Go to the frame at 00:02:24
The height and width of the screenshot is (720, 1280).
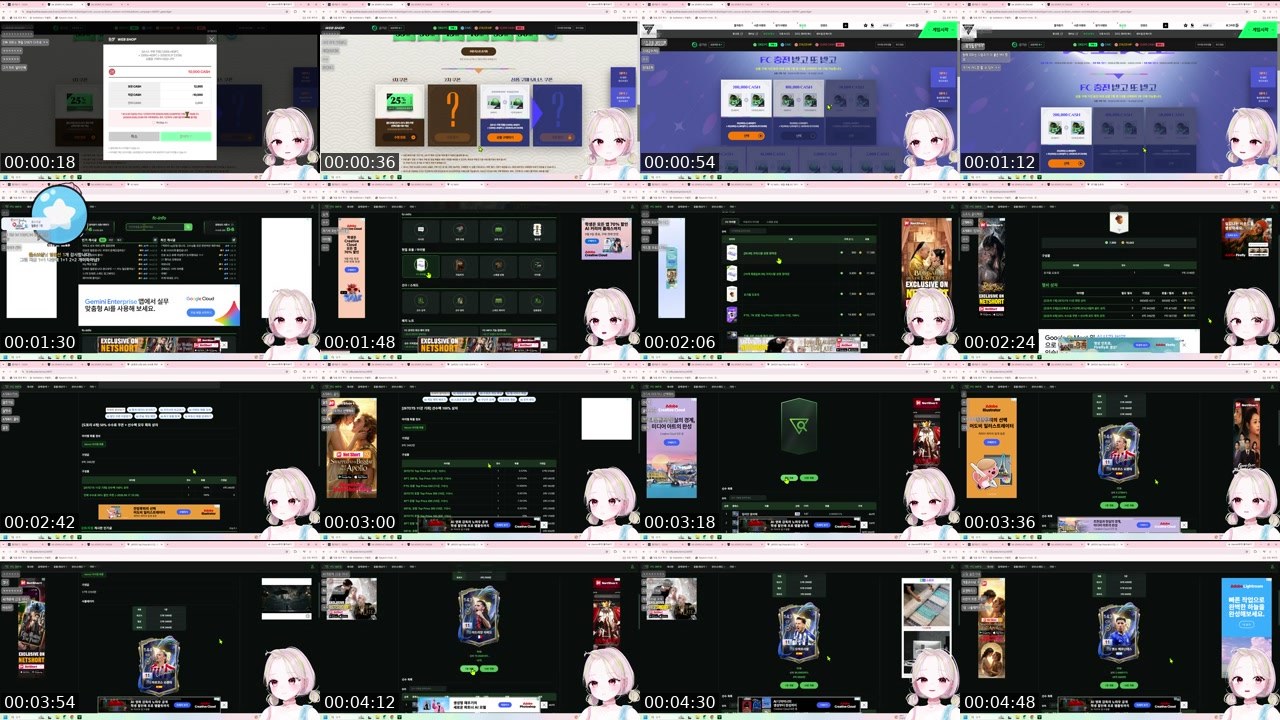click(1120, 270)
